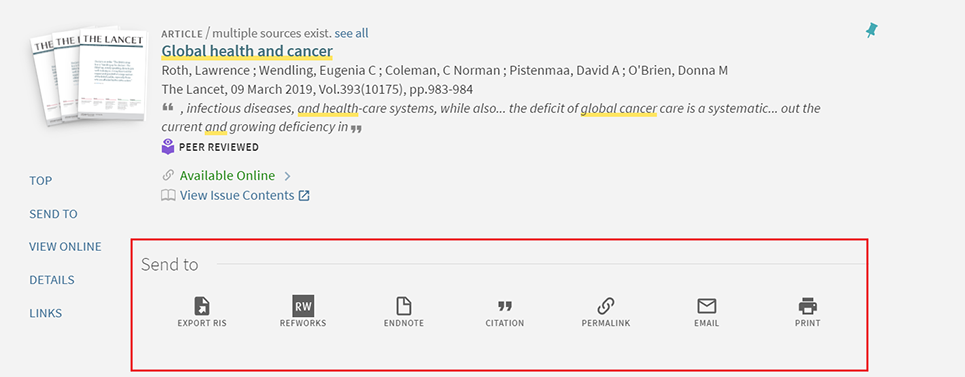Get the Permalink for this article
Screen dimensions: 965x377
pos(606,306)
